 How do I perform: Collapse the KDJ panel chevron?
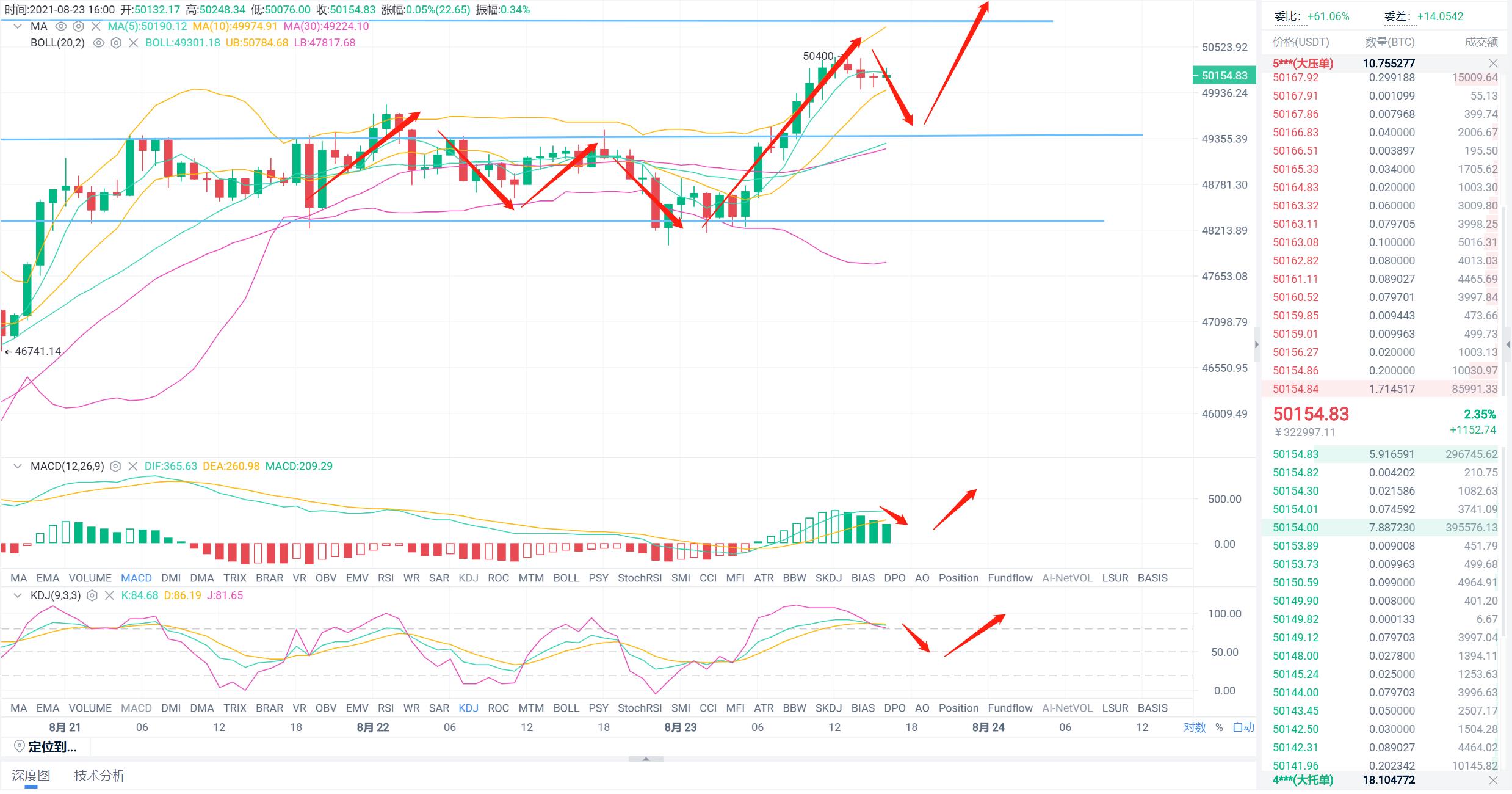pyautogui.click(x=18, y=595)
